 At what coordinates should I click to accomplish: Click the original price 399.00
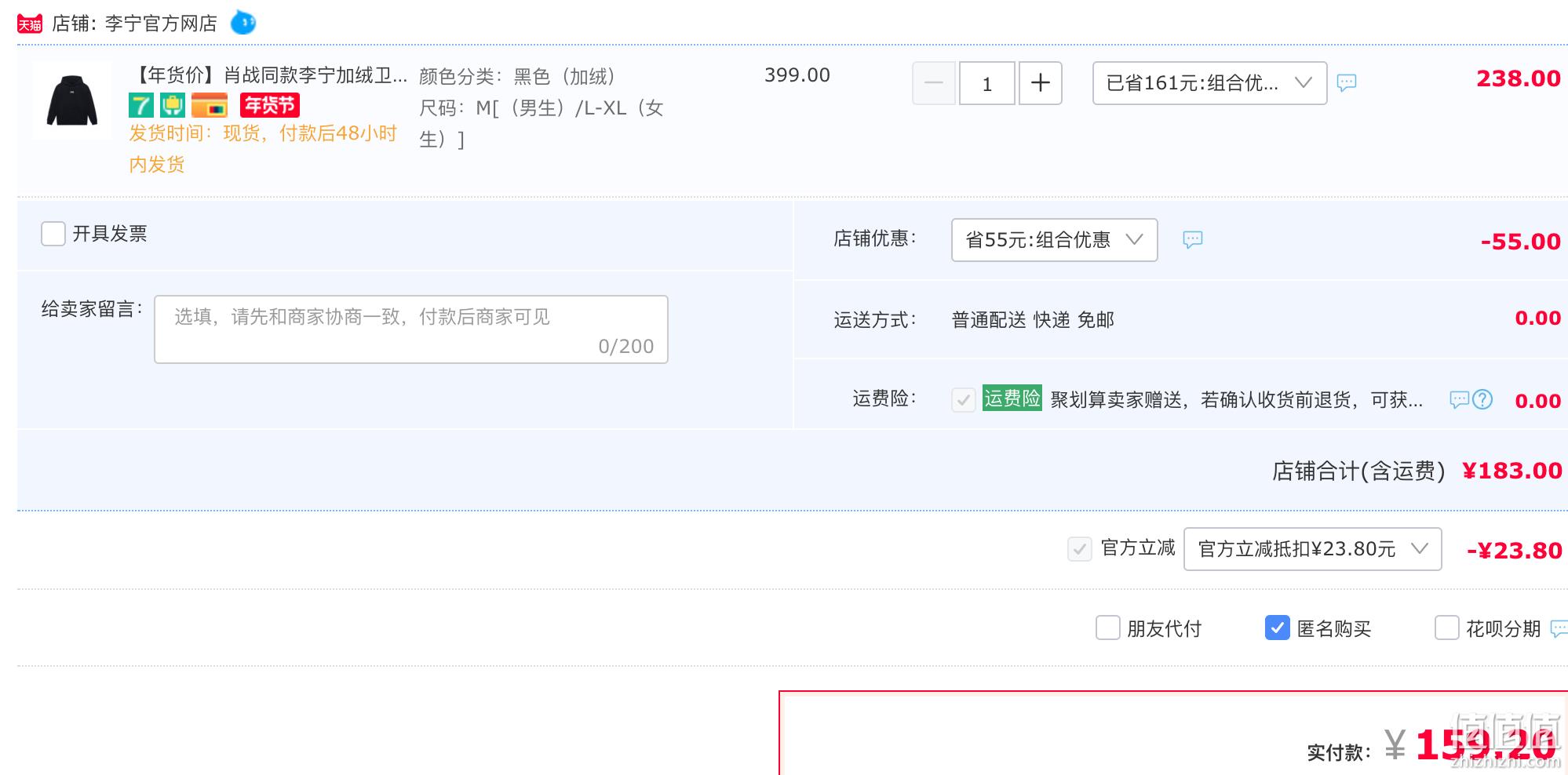[797, 75]
